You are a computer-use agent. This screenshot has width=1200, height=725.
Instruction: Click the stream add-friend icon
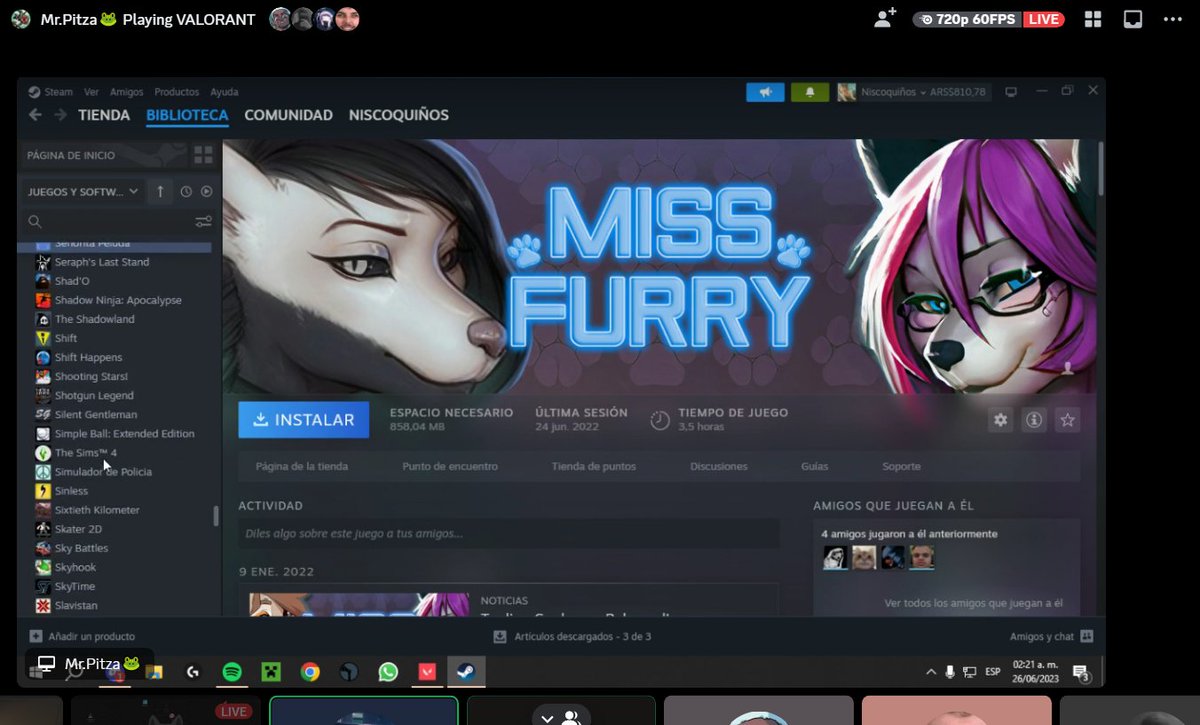click(x=885, y=19)
